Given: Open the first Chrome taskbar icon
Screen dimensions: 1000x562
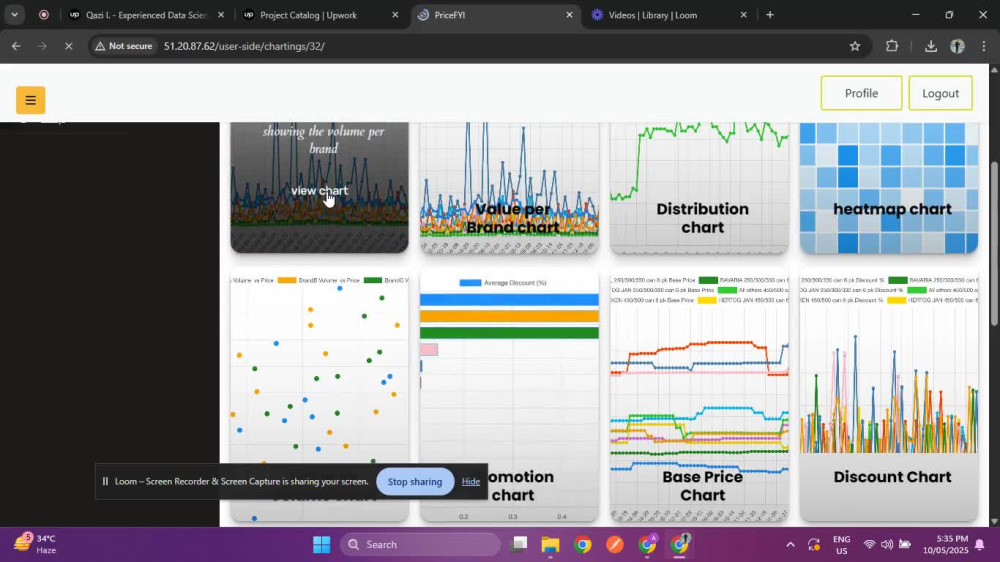Looking at the screenshot, I should pyautogui.click(x=582, y=544).
